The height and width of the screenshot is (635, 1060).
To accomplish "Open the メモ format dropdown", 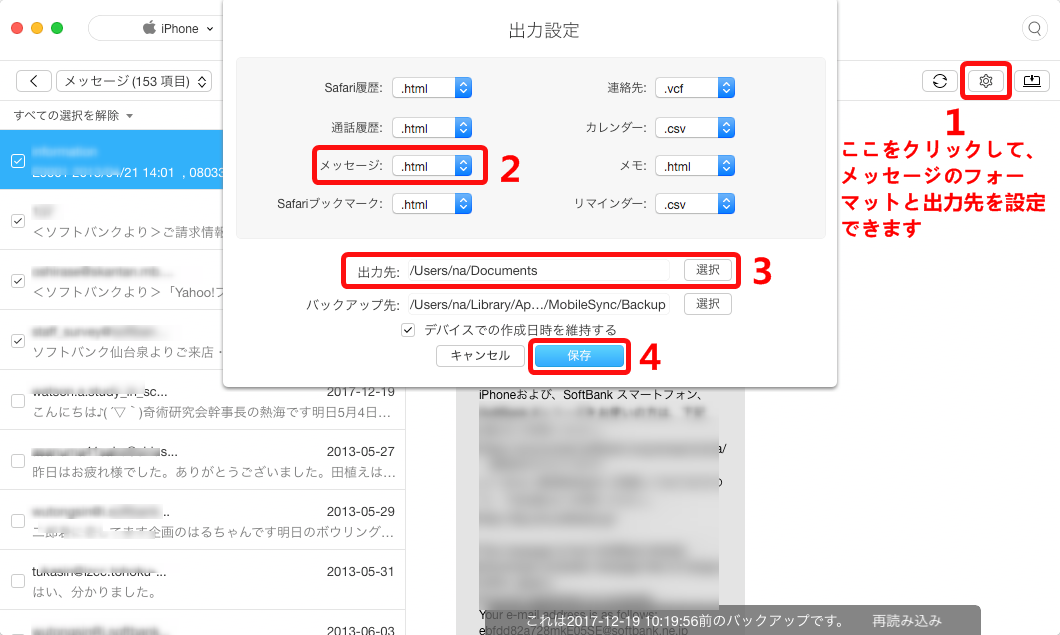I will click(695, 166).
